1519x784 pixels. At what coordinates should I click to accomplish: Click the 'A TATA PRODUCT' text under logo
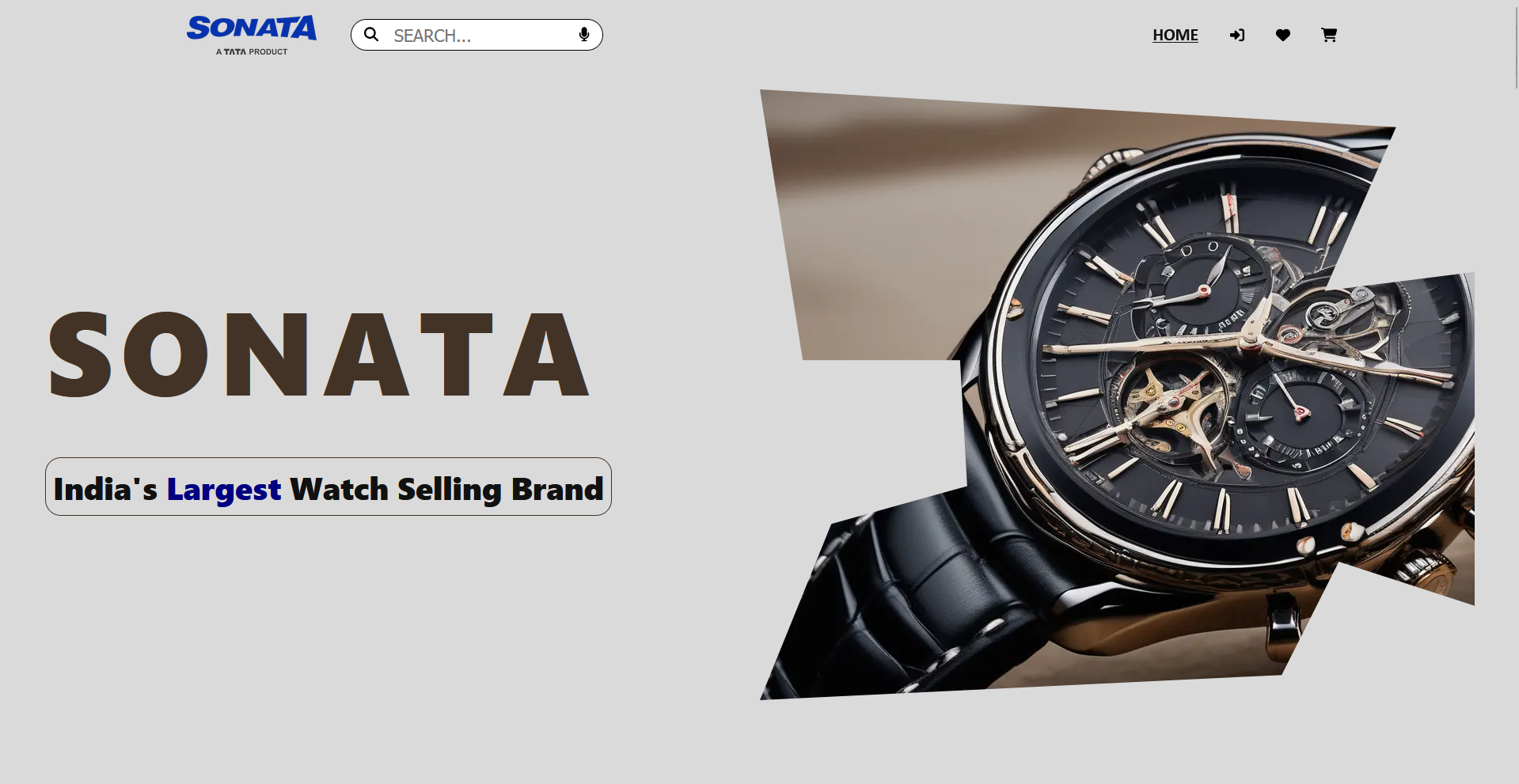pos(252,52)
